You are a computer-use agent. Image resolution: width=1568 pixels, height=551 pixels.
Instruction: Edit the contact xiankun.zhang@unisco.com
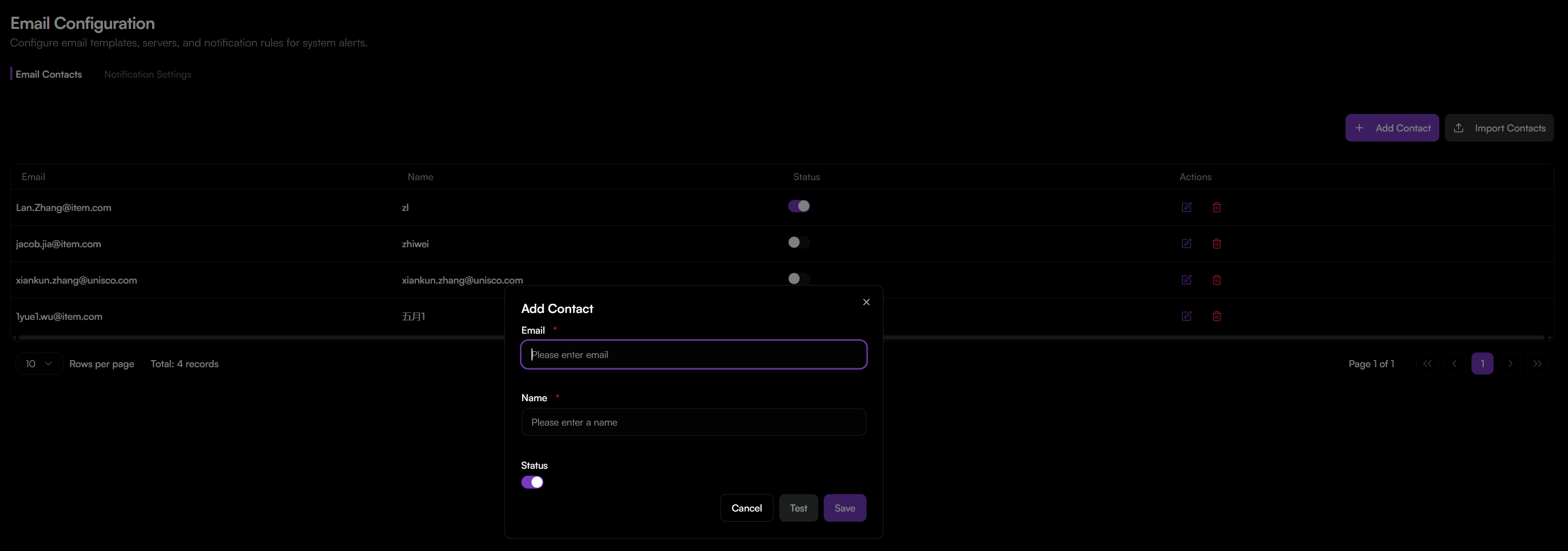pyautogui.click(x=1187, y=279)
